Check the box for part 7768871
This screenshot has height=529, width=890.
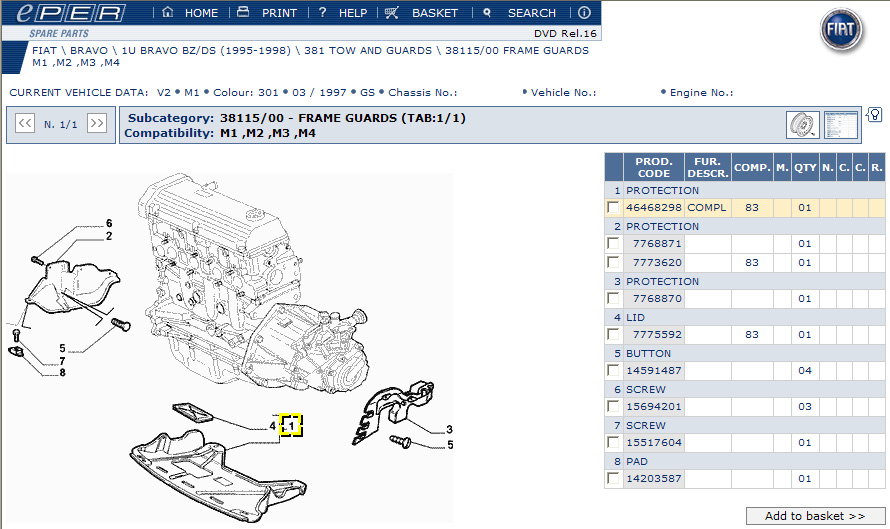click(613, 243)
